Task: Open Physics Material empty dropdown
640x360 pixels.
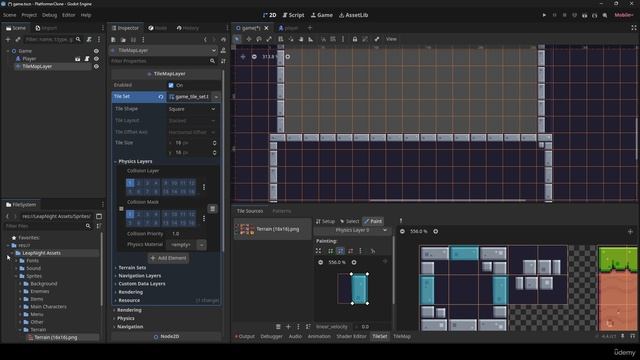Action: click(202, 245)
